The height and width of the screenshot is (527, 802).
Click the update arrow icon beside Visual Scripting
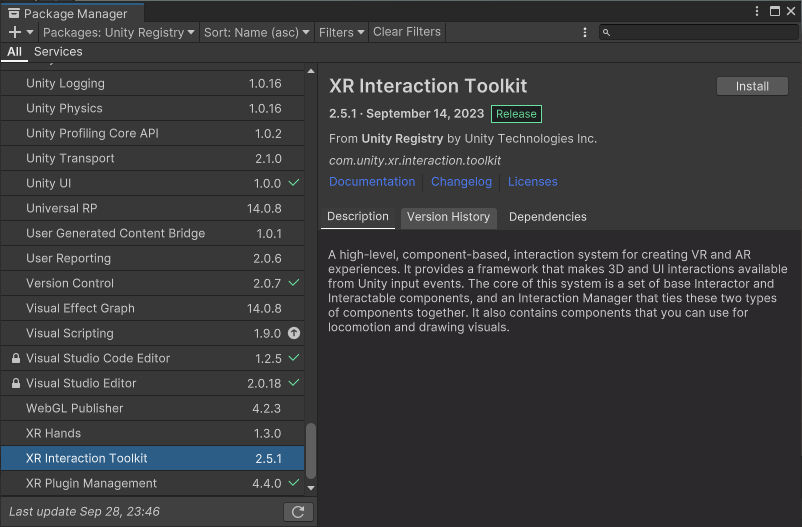[294, 333]
